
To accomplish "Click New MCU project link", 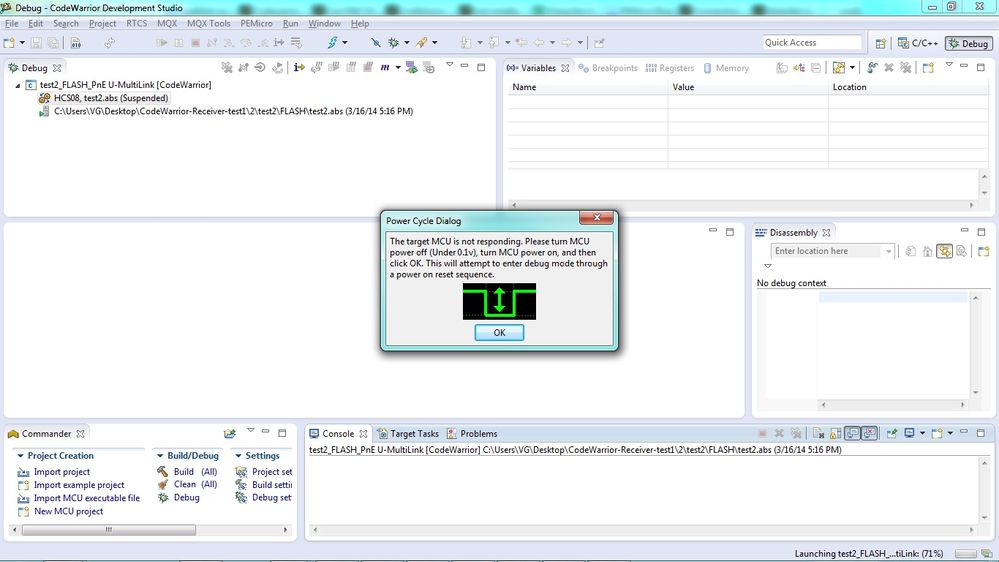I will [x=68, y=512].
